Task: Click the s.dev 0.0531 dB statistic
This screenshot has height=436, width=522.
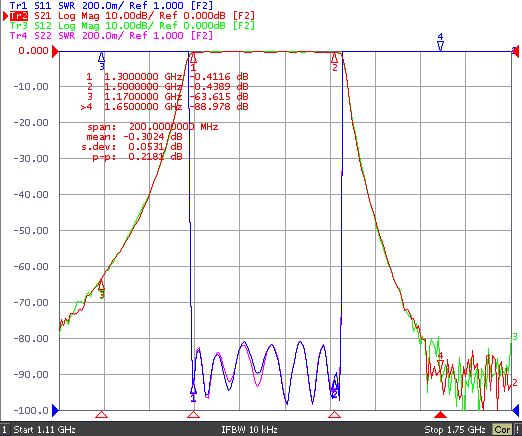Action: (x=132, y=147)
